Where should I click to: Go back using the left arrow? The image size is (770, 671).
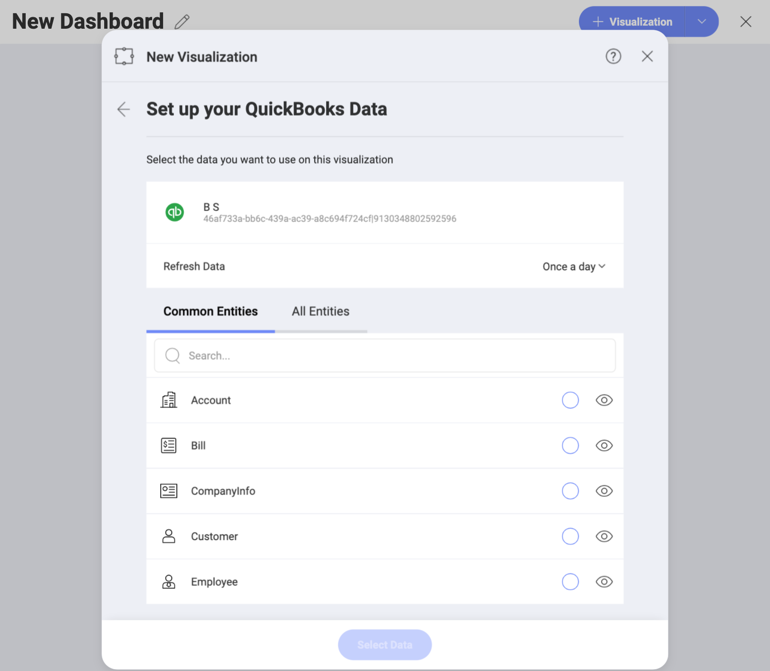[123, 109]
